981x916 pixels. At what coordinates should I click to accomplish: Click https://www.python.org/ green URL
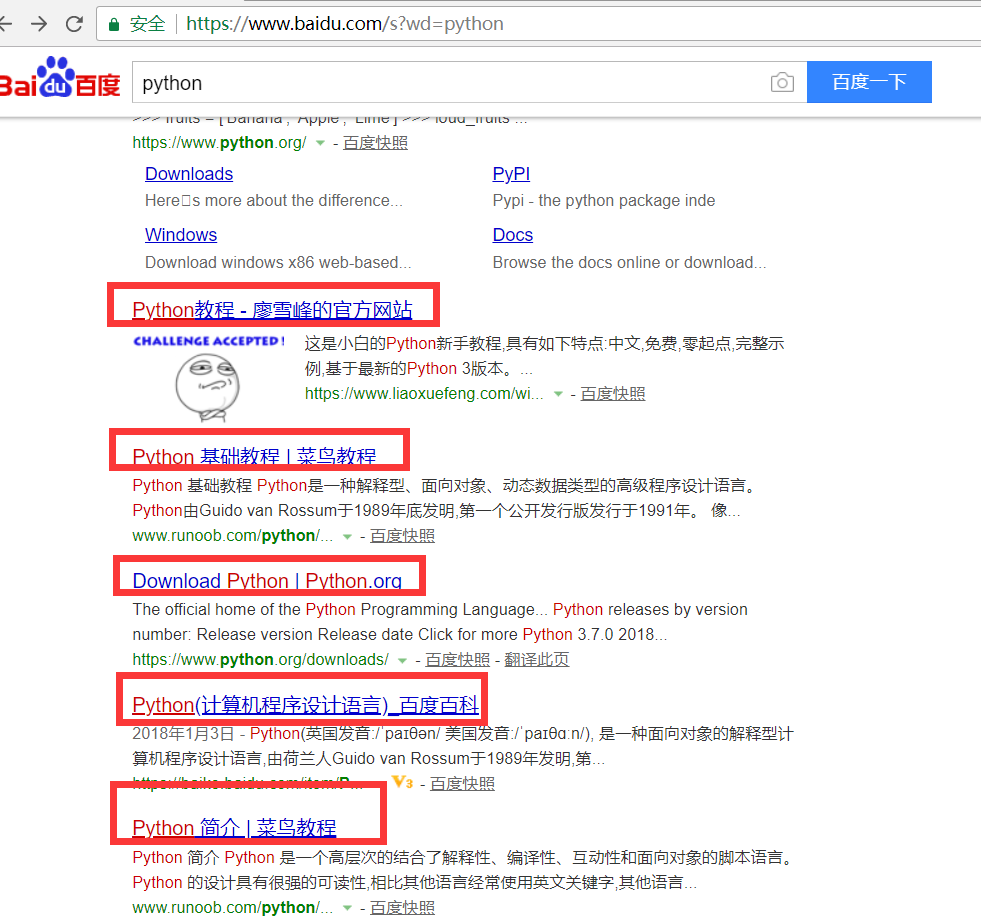tap(220, 143)
